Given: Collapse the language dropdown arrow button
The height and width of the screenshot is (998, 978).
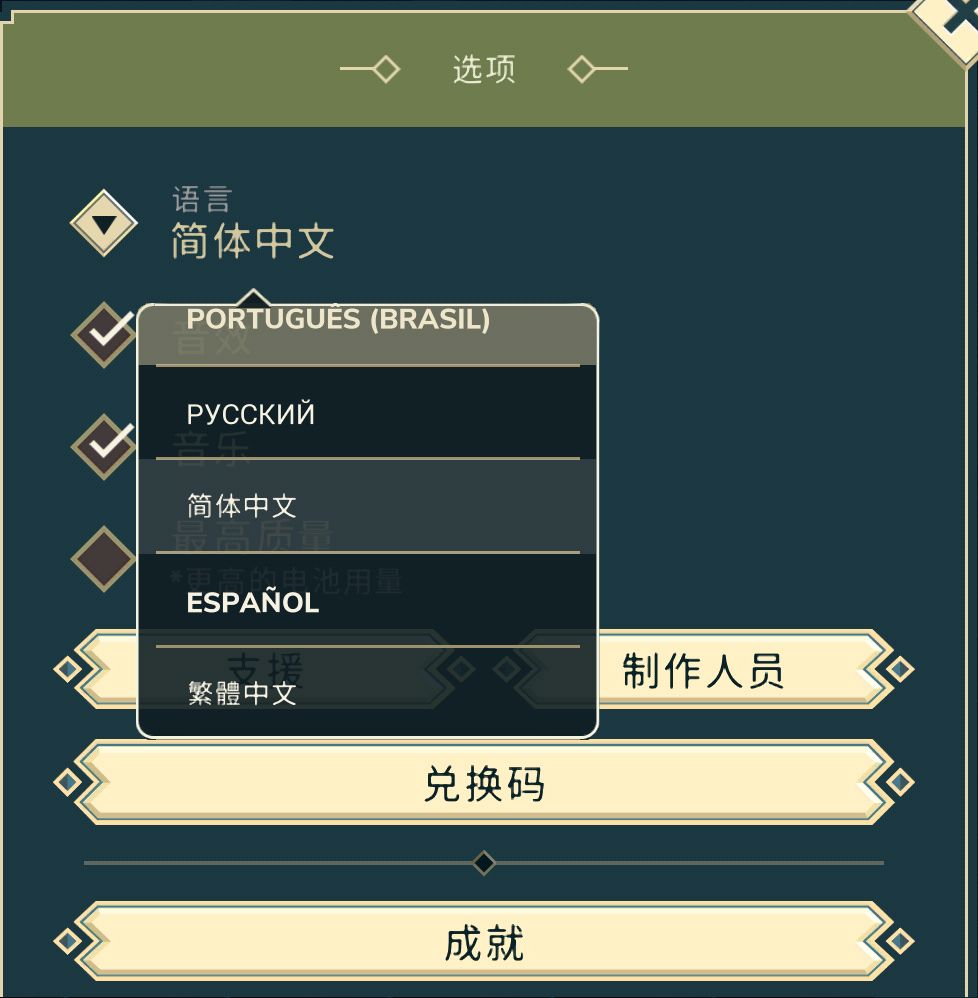Looking at the screenshot, I should [104, 223].
